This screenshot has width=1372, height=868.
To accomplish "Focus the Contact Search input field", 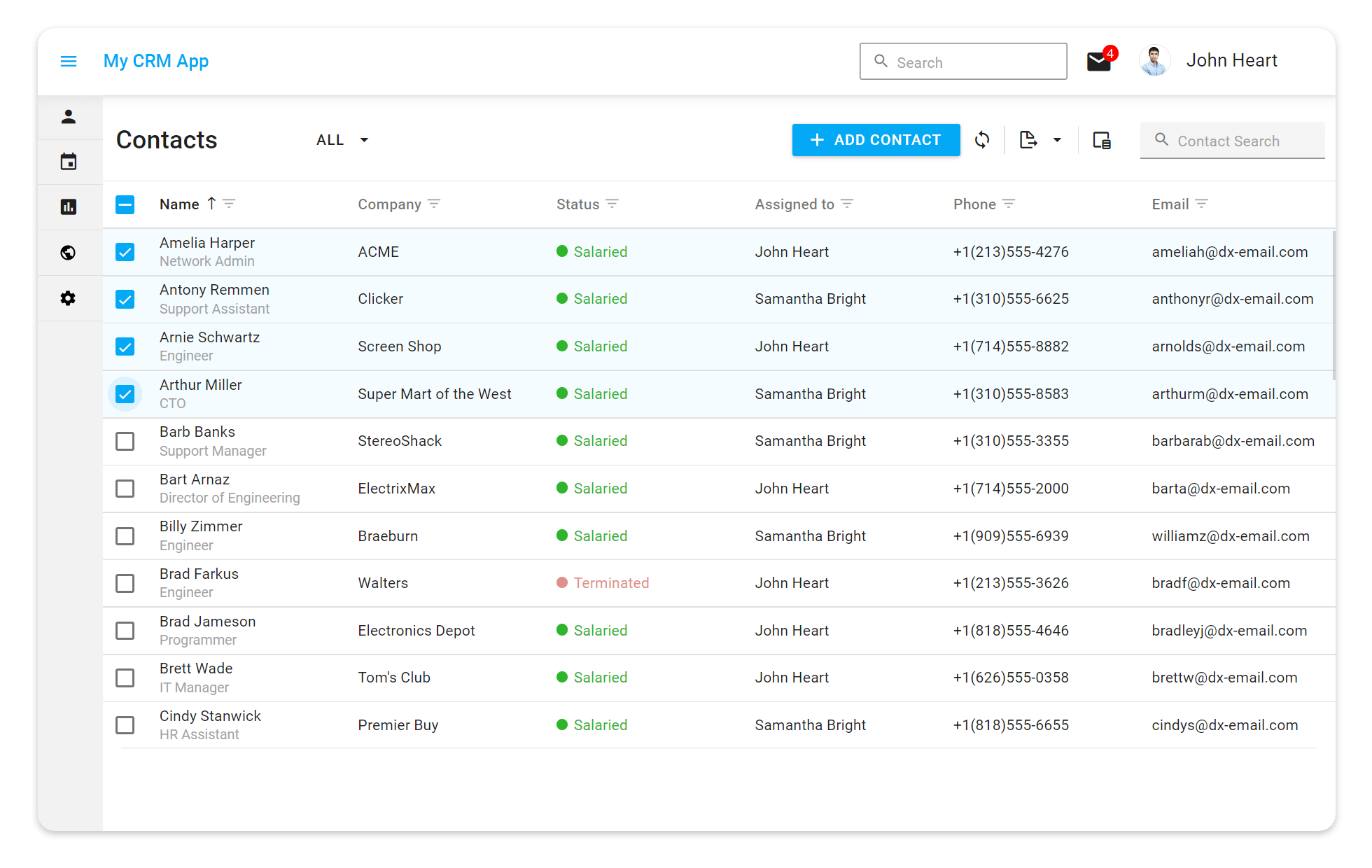I will (x=1232, y=140).
